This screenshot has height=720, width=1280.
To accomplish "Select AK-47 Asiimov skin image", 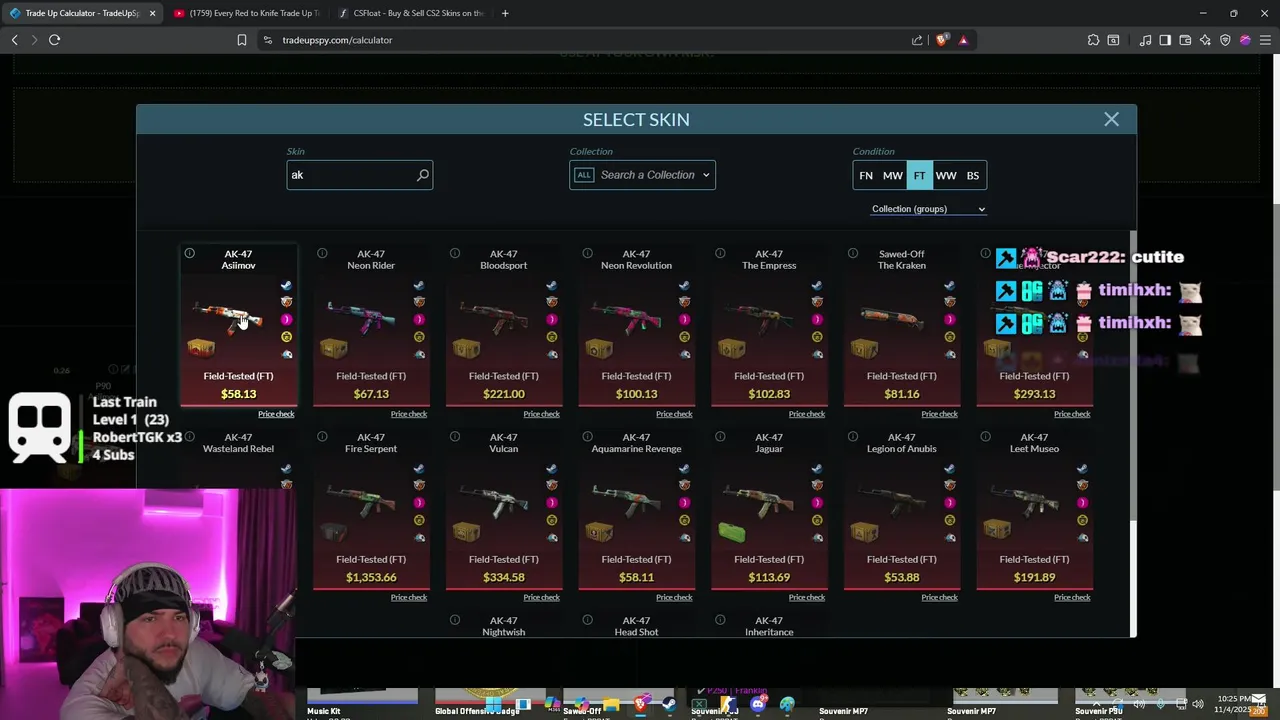I will 228,317.
